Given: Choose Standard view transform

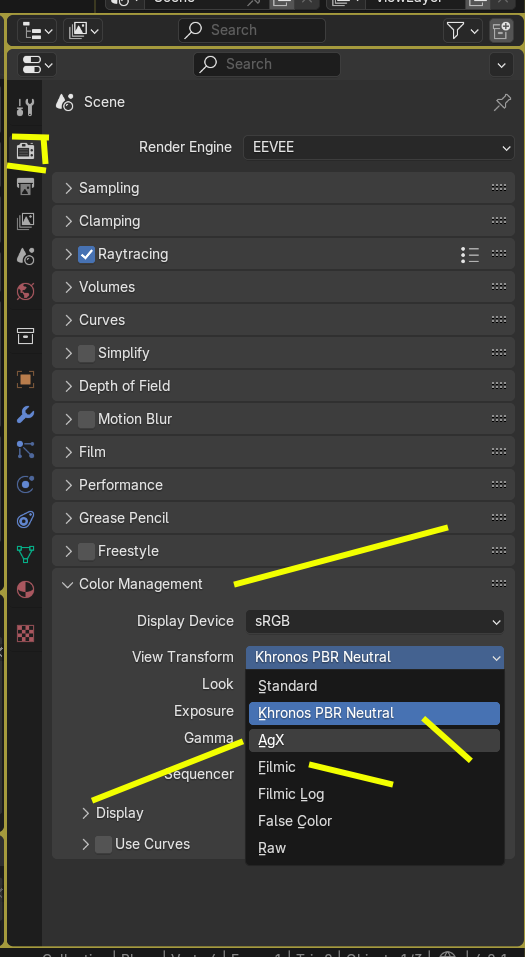Looking at the screenshot, I should click(x=374, y=686).
